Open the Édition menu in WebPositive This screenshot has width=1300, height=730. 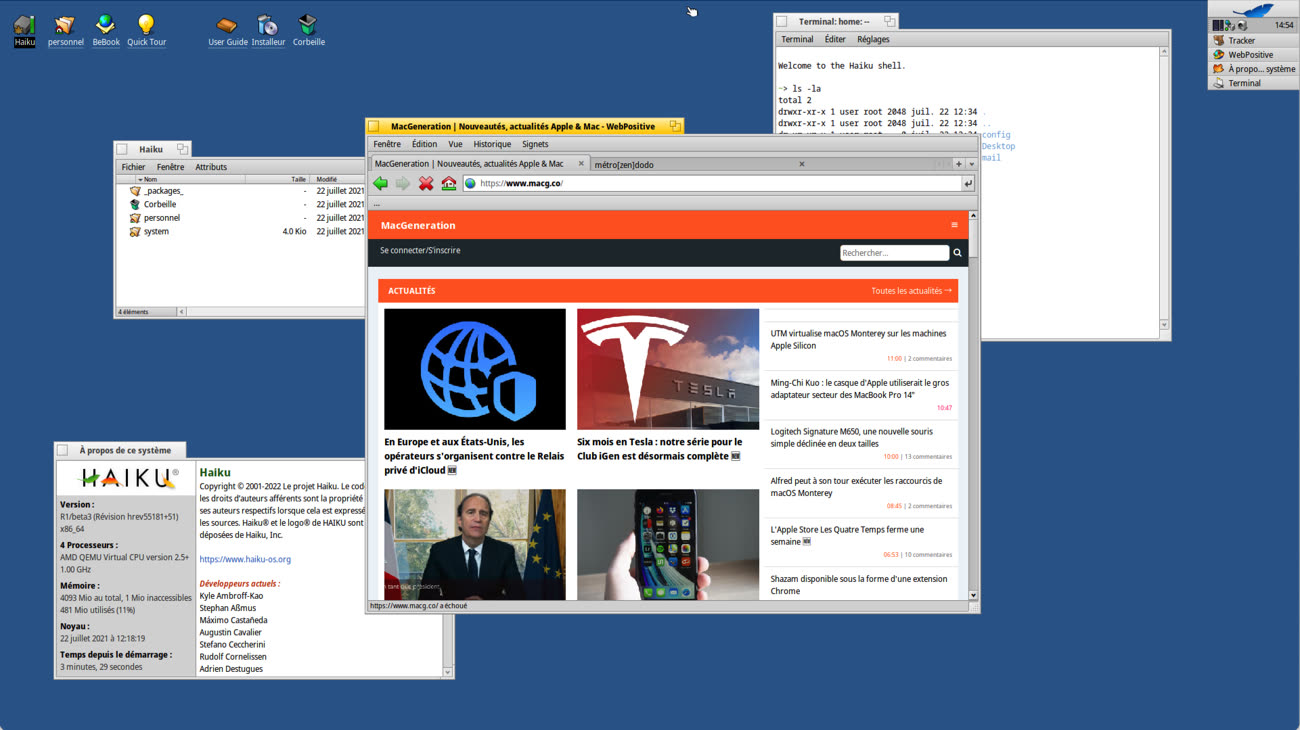tap(424, 144)
